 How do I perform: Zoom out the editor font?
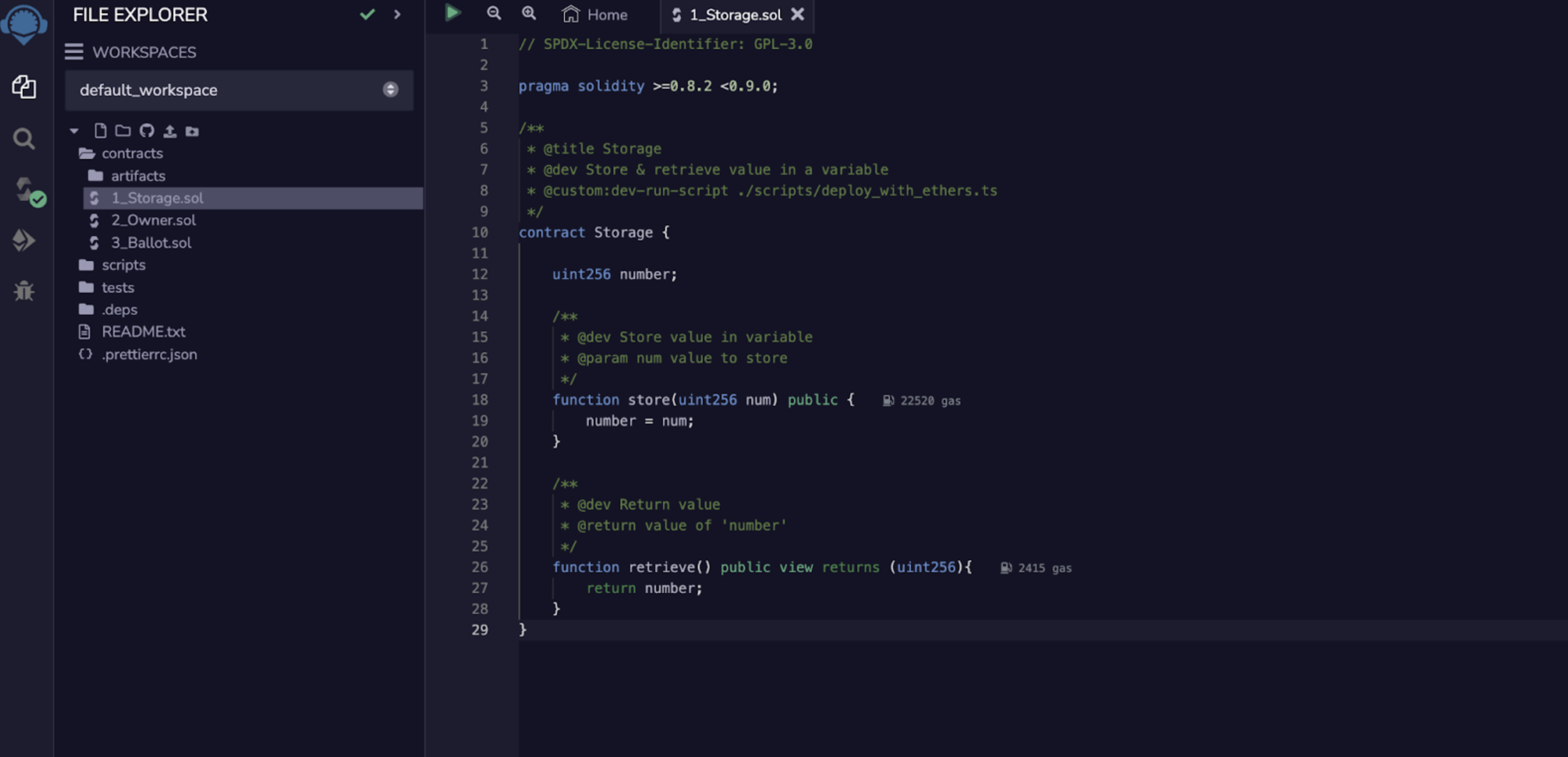[494, 13]
